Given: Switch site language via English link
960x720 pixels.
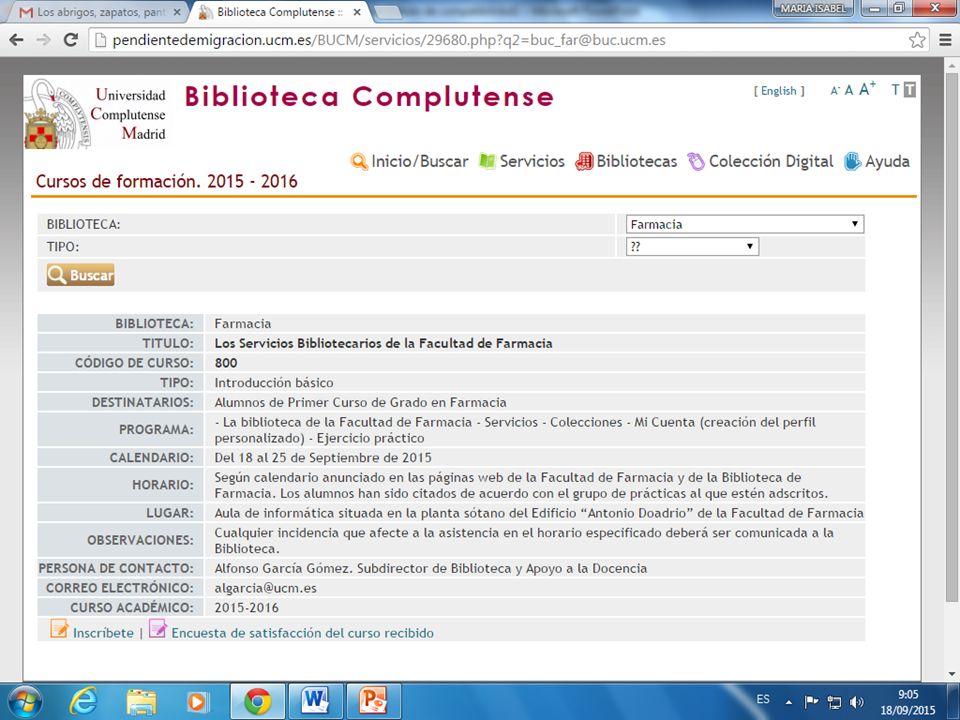Looking at the screenshot, I should 779,91.
